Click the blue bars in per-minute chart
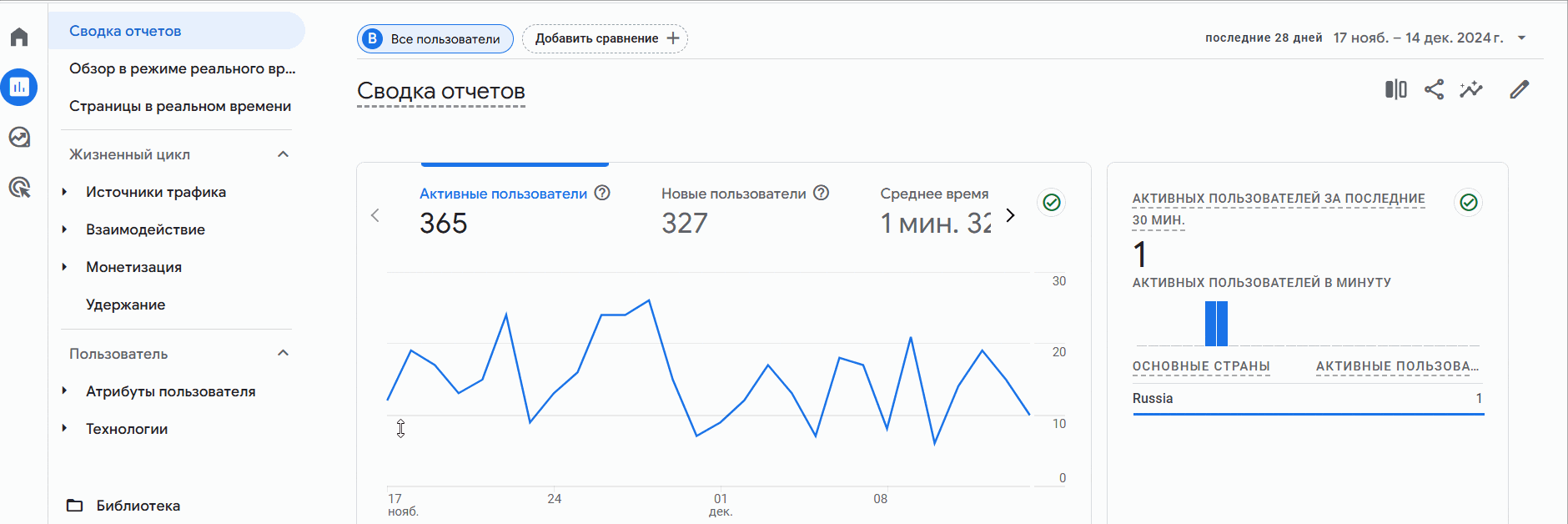Viewport: 1568px width, 524px height. [1216, 324]
